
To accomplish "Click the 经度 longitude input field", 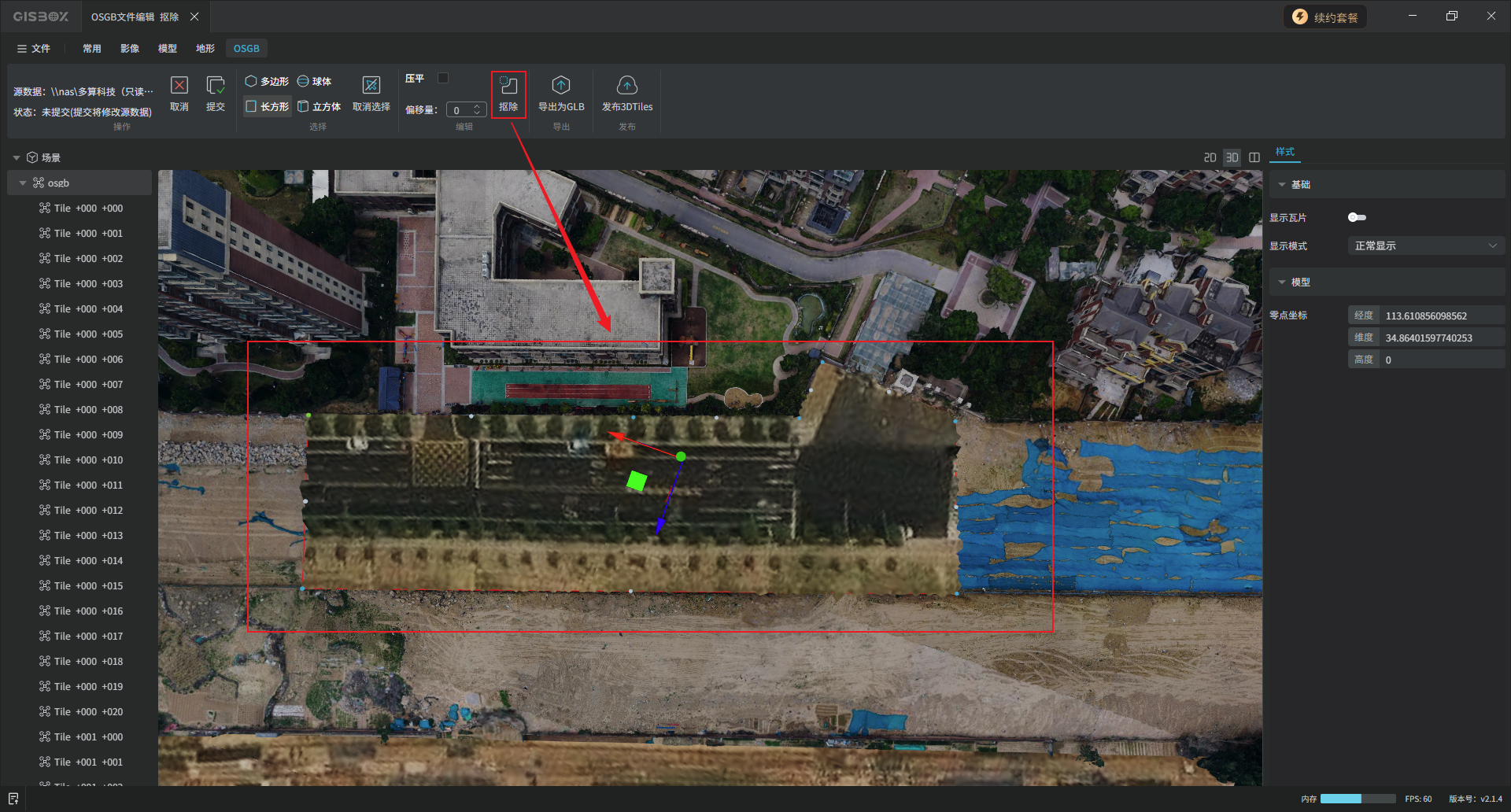I will click(x=1442, y=316).
